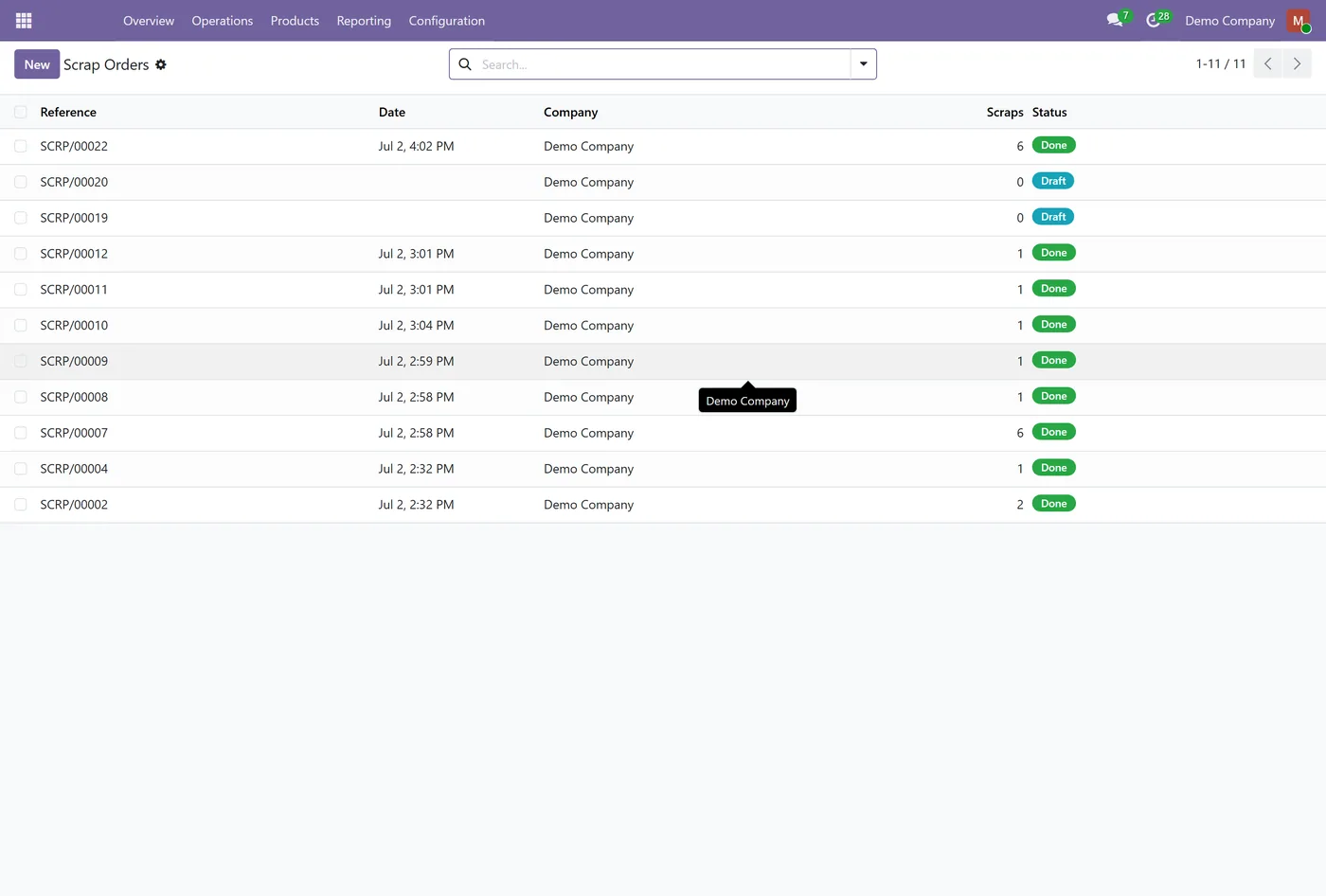Go to previous page arrow
This screenshot has height=896, width=1326.
click(1267, 63)
